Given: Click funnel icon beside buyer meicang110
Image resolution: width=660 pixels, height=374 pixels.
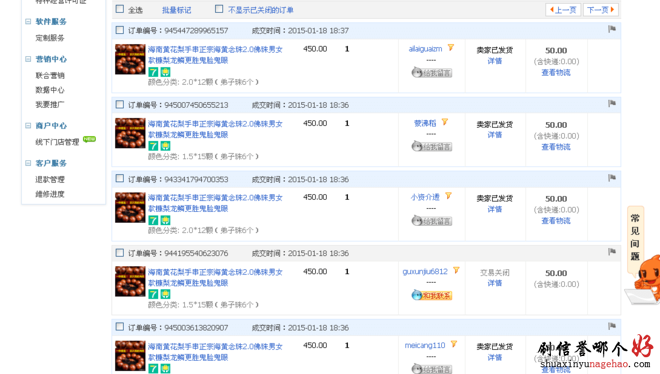Looking at the screenshot, I should pyautogui.click(x=454, y=344).
